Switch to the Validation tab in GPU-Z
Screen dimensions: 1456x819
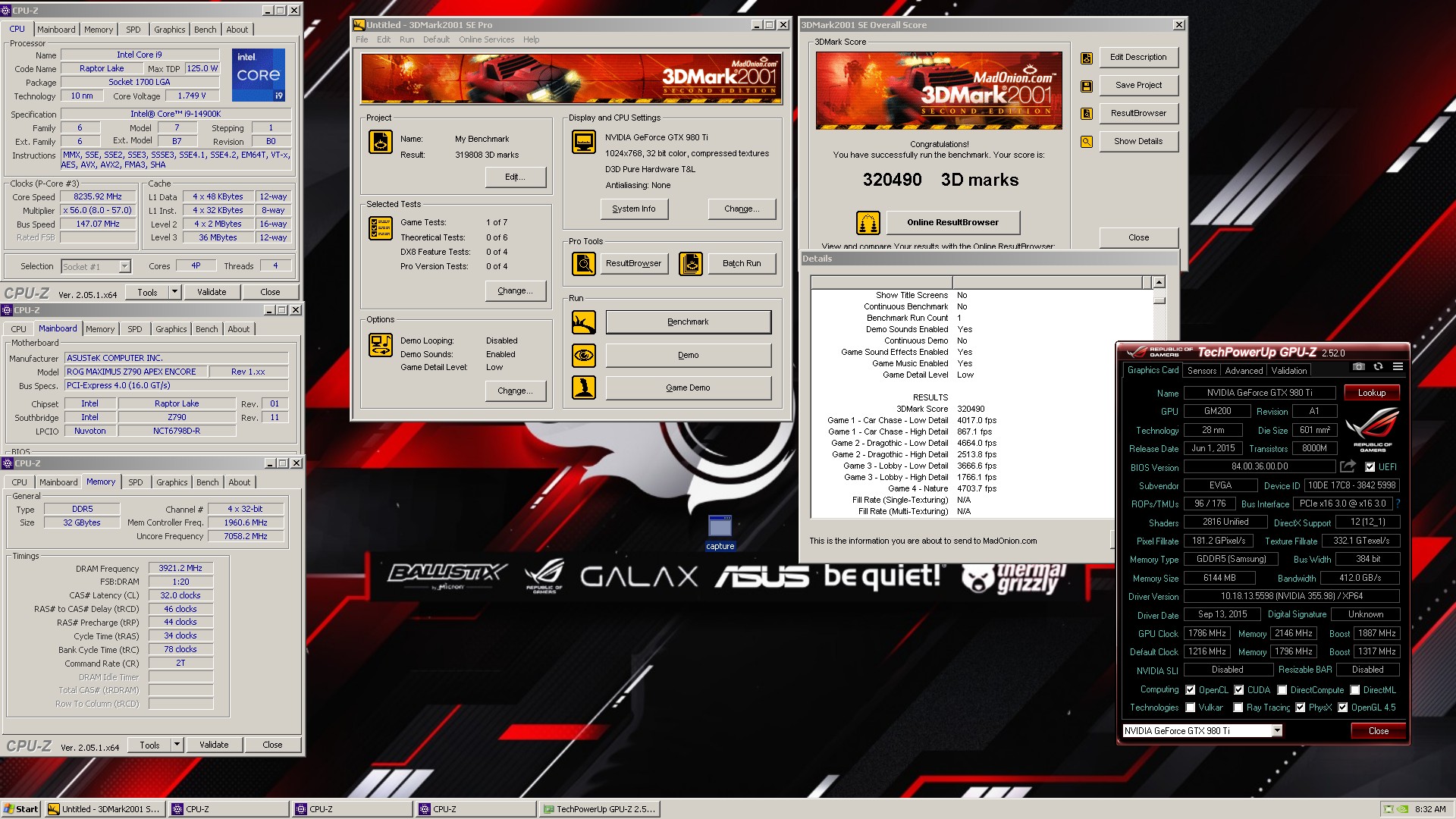pyautogui.click(x=1289, y=371)
